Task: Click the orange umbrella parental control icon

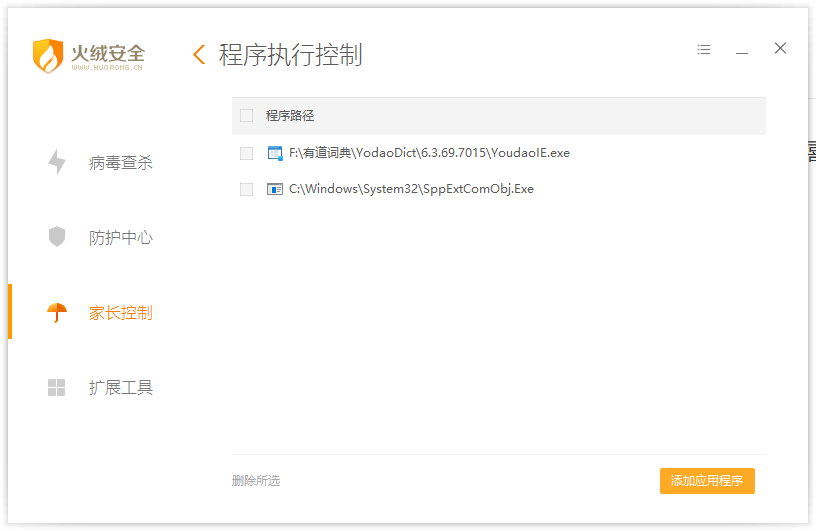Action: point(57,313)
